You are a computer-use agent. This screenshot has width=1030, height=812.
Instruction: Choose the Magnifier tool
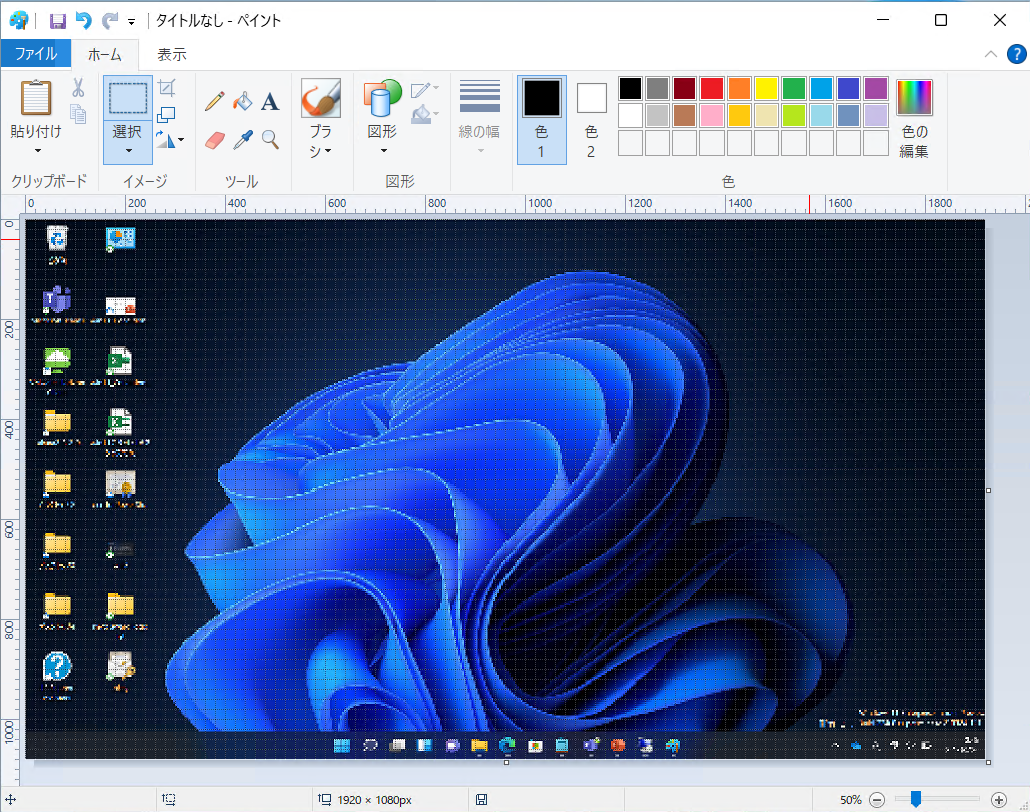pos(270,139)
